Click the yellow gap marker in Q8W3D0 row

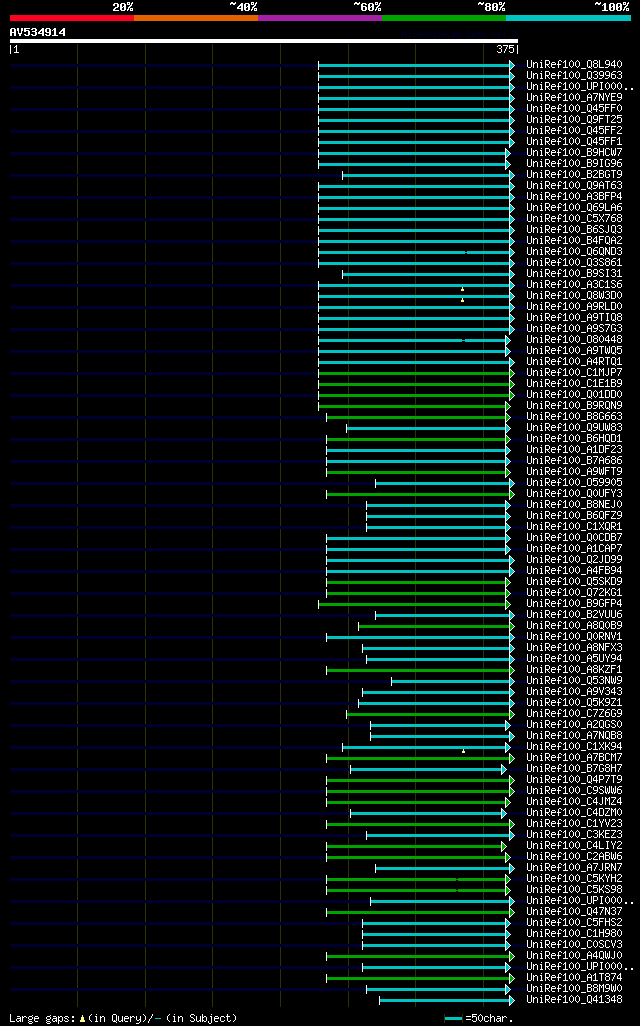pyautogui.click(x=463, y=300)
